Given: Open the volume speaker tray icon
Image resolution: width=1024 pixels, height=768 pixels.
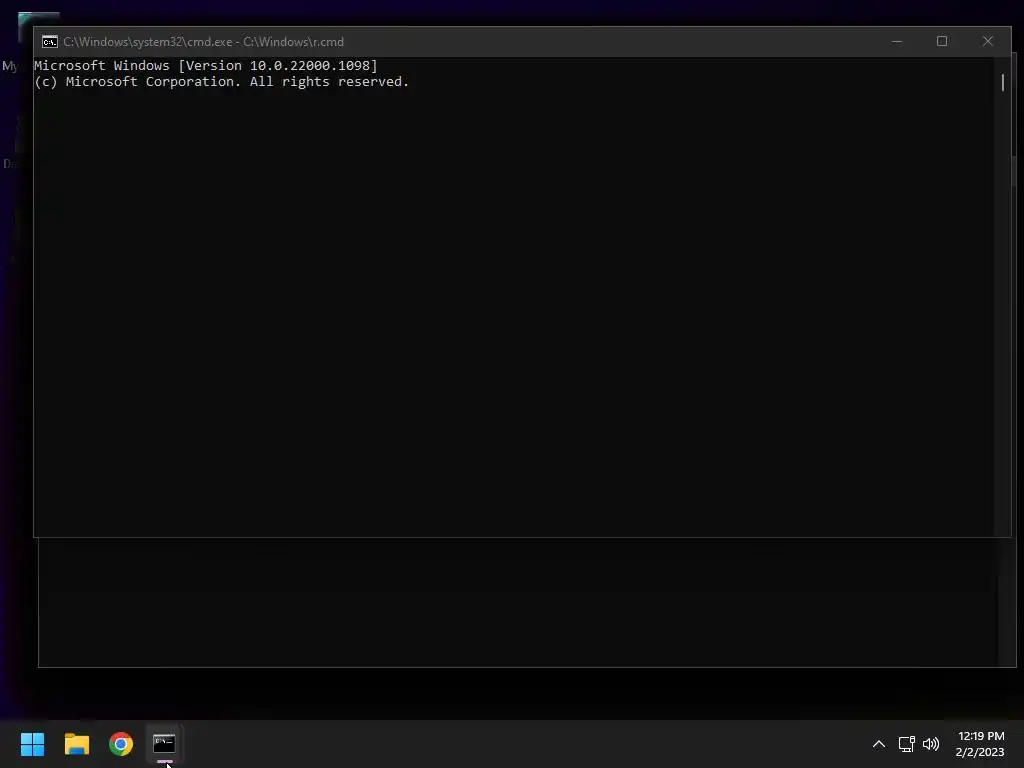Looking at the screenshot, I should point(931,744).
